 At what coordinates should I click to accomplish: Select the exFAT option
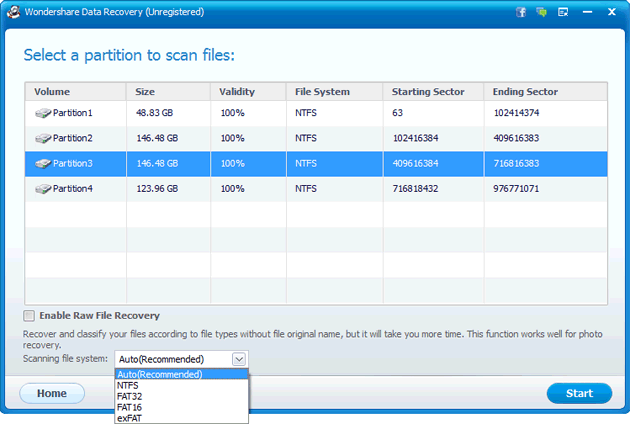(x=129, y=417)
